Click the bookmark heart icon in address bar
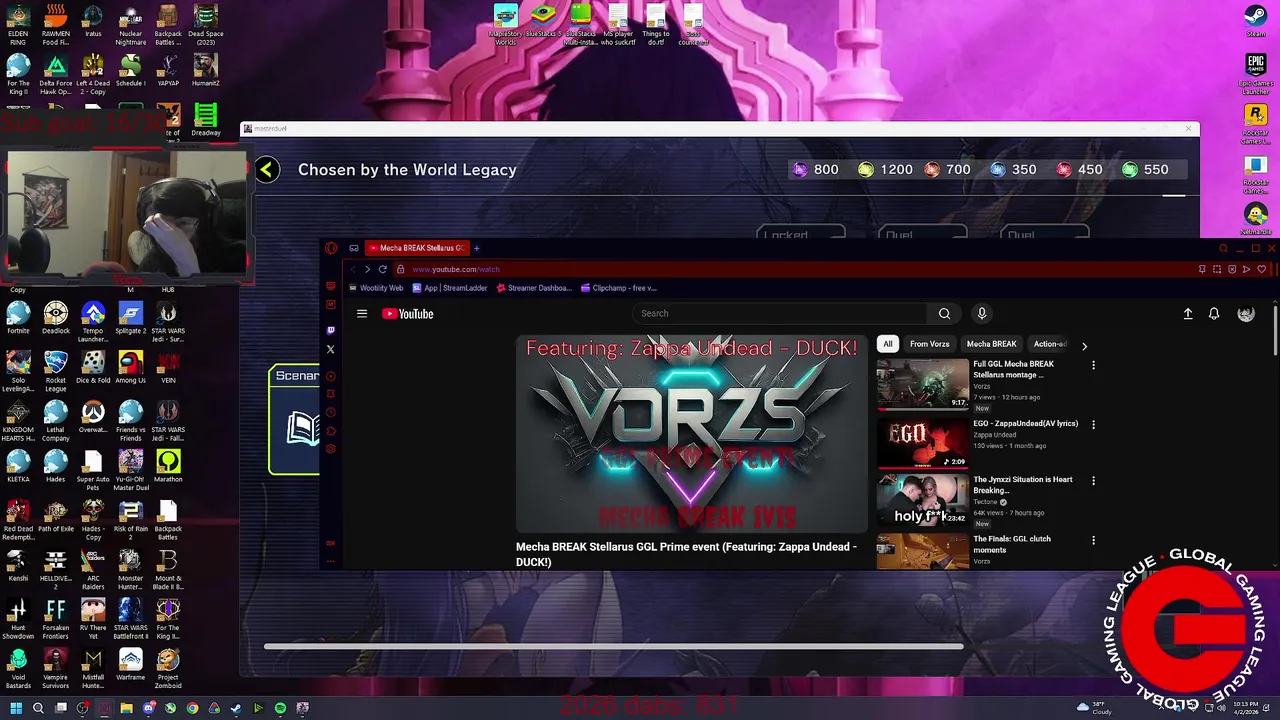Screen dimensions: 1280x720 1262,269
